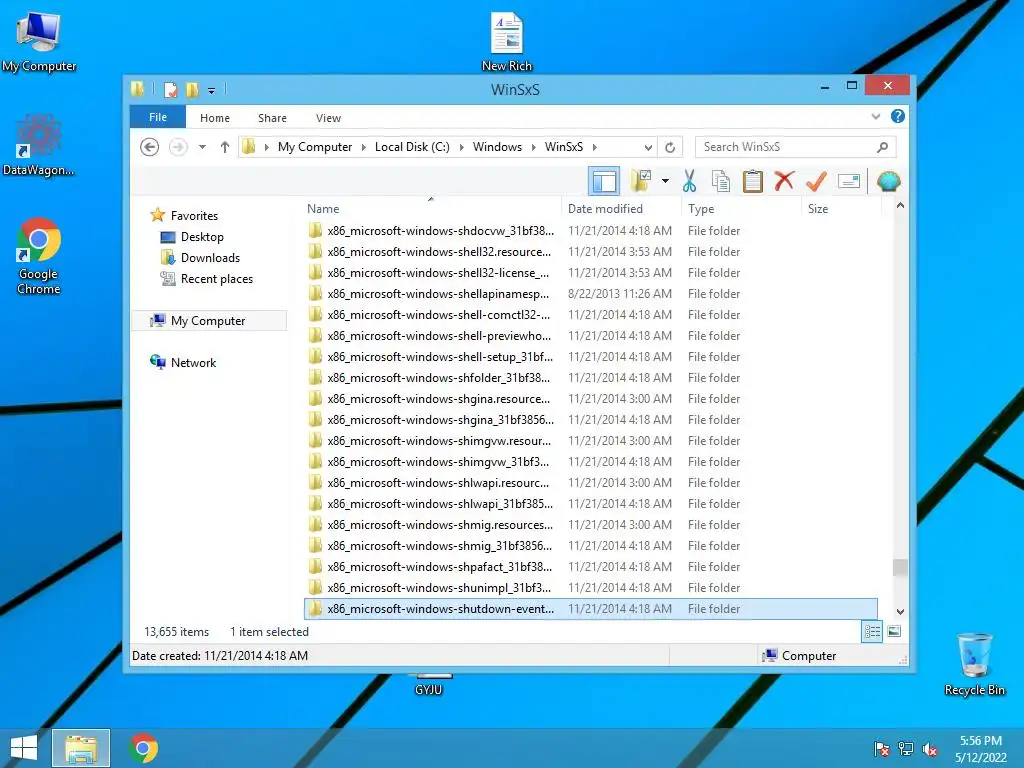This screenshot has height=768, width=1024.
Task: Switch to Details view icon in status bar
Action: (x=872, y=632)
